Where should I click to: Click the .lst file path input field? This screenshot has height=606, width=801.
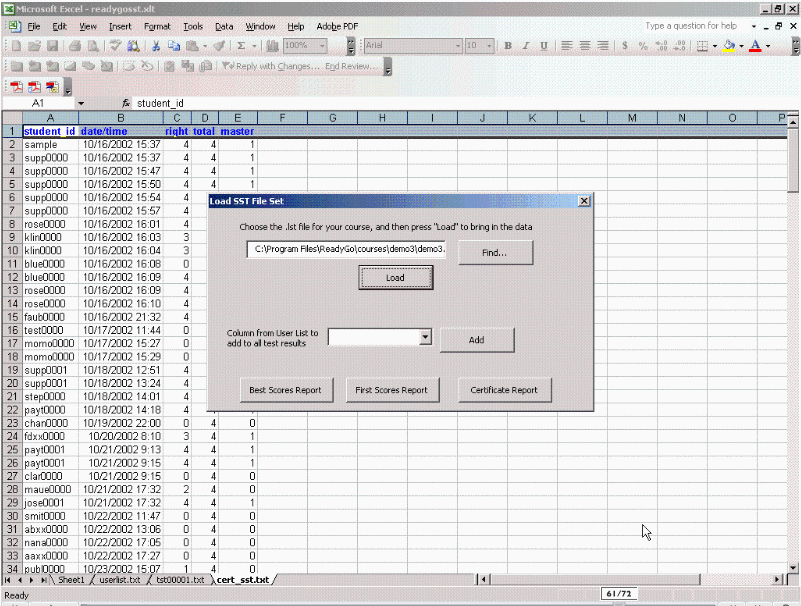click(x=346, y=249)
